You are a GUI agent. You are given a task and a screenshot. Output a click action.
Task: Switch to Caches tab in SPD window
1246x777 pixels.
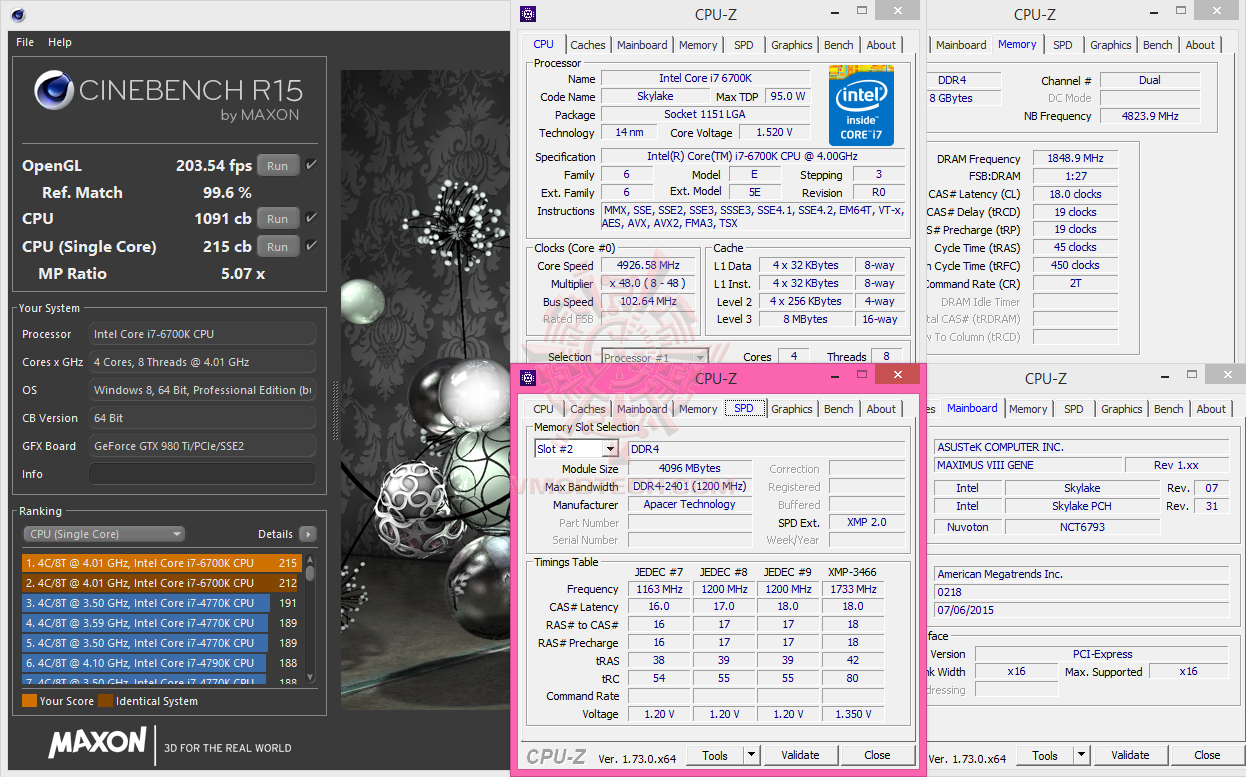588,409
